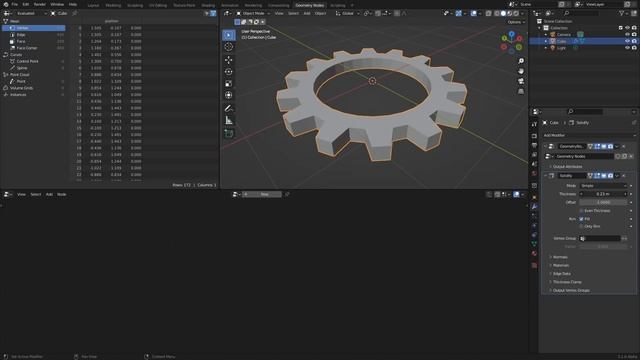The image size is (640, 360).
Task: Enable the Even Thickness checkbox
Action: pyautogui.click(x=581, y=211)
